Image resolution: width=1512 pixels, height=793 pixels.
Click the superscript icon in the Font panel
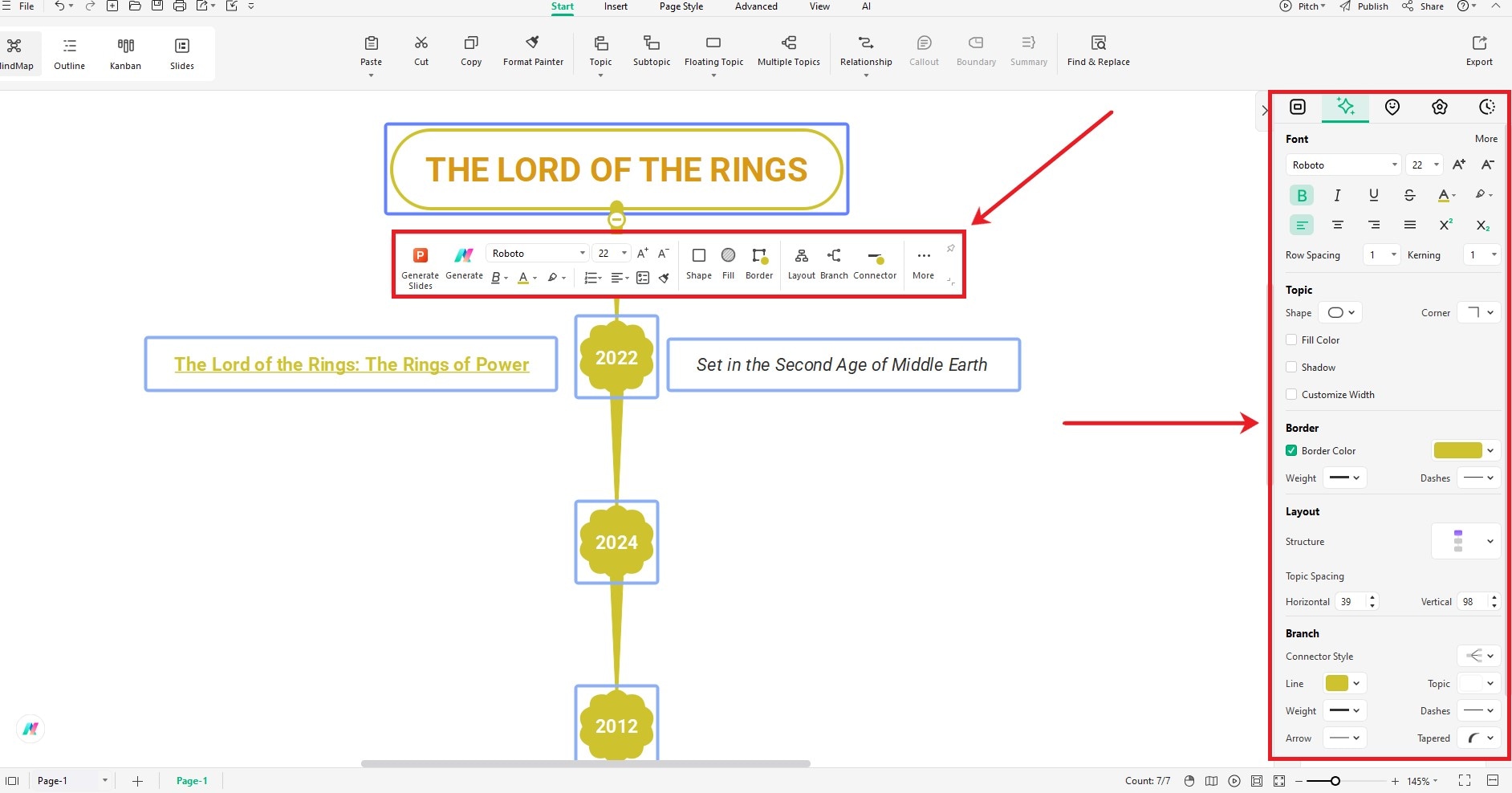[1445, 225]
